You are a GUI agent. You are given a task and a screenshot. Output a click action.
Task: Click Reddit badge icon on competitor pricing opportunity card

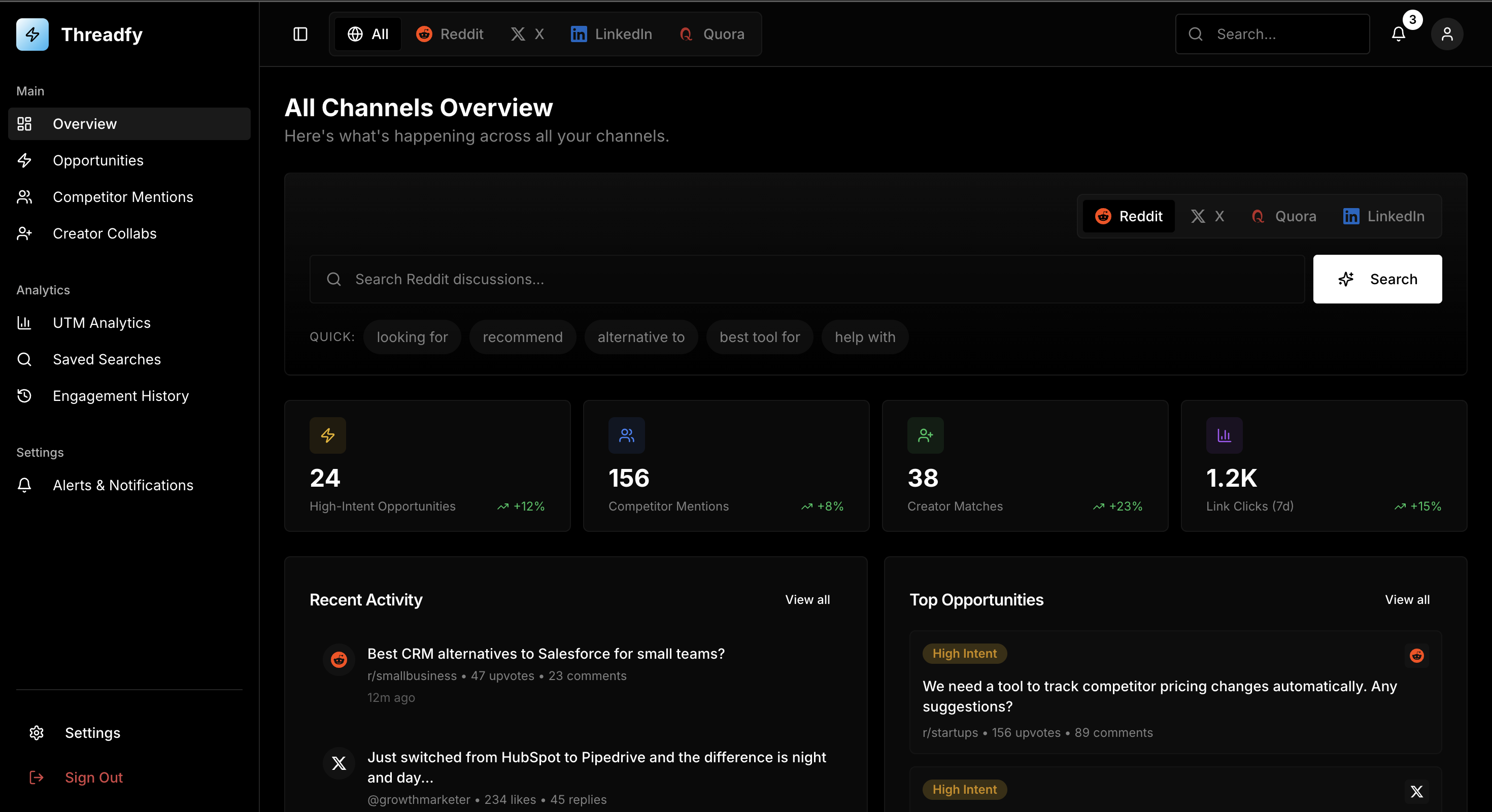tap(1417, 656)
